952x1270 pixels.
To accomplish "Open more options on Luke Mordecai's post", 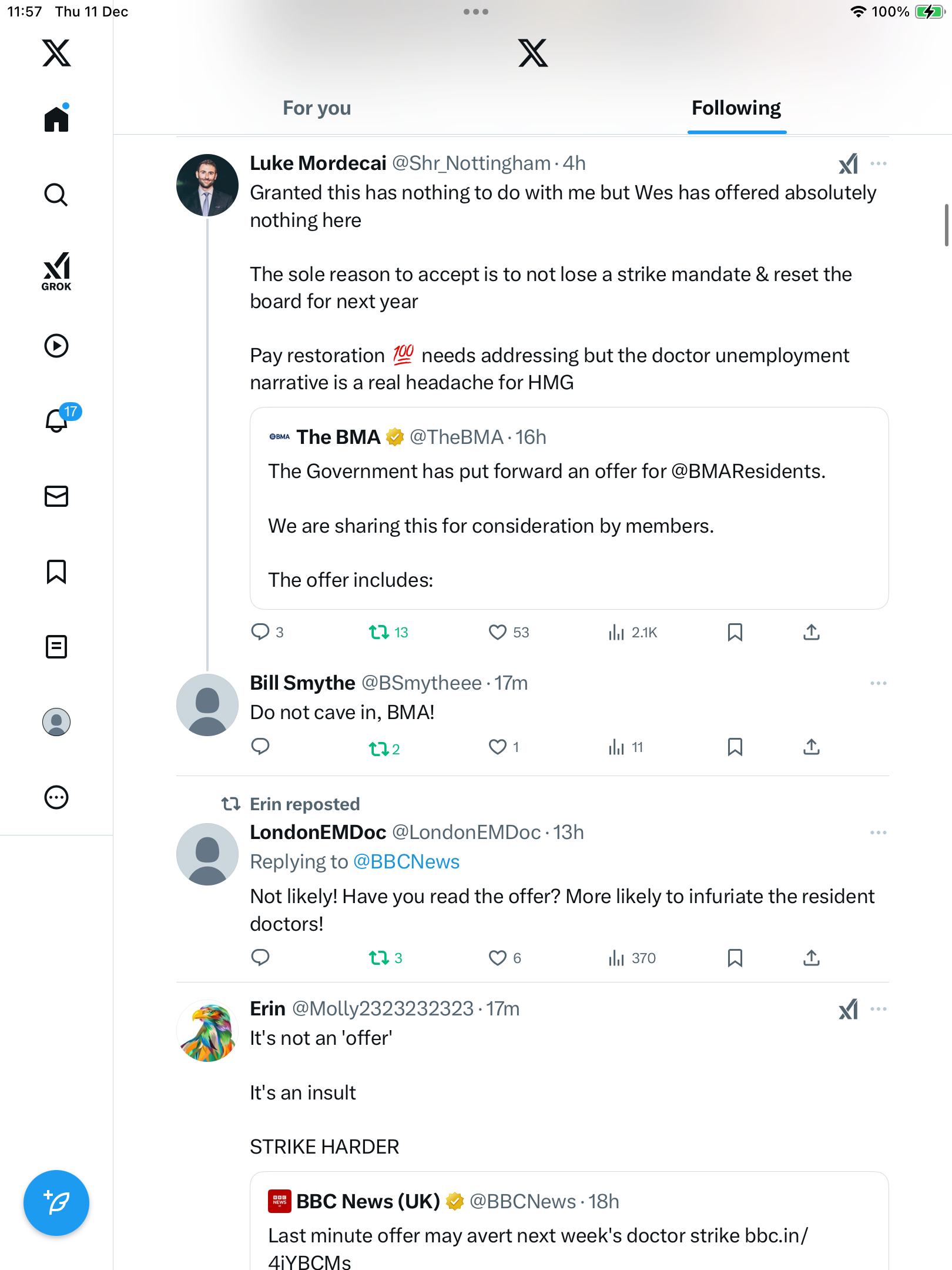I will coord(879,163).
